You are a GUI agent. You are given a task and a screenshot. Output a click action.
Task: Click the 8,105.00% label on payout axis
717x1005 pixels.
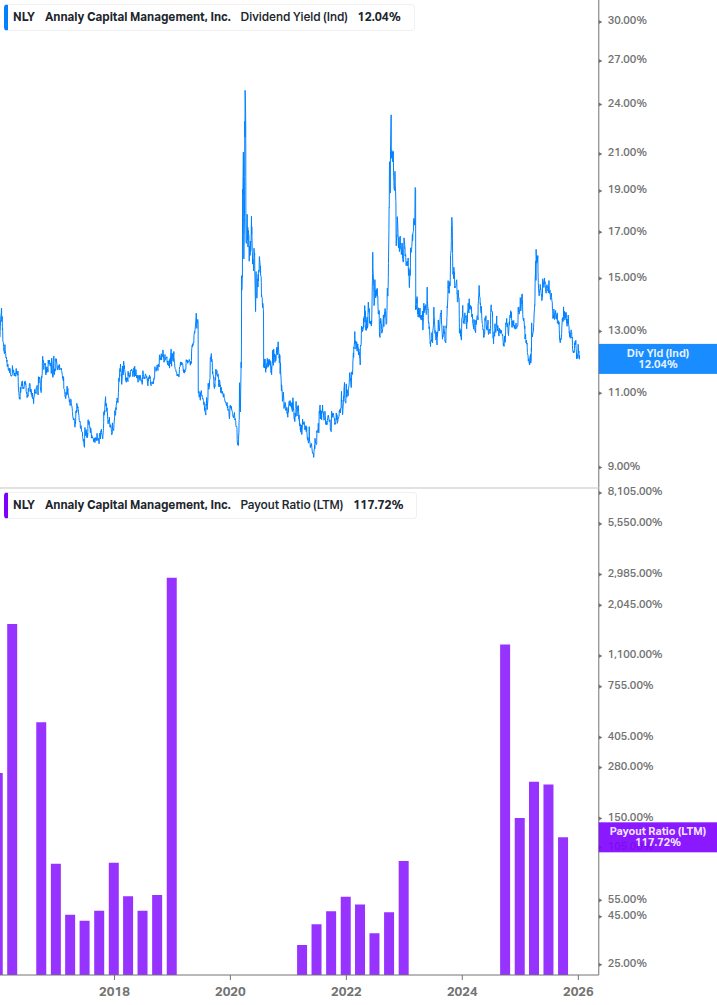click(x=635, y=491)
